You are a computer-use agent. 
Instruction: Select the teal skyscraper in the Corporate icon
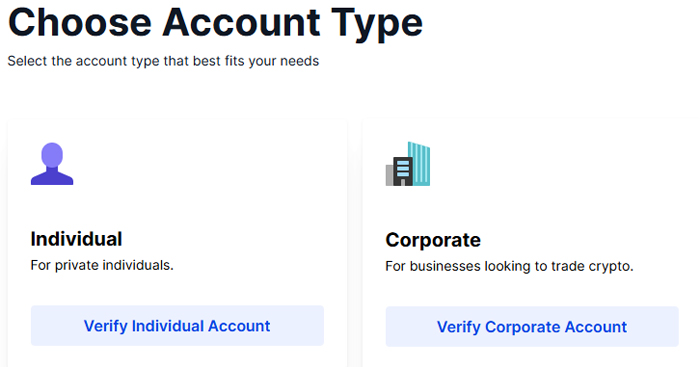click(419, 164)
